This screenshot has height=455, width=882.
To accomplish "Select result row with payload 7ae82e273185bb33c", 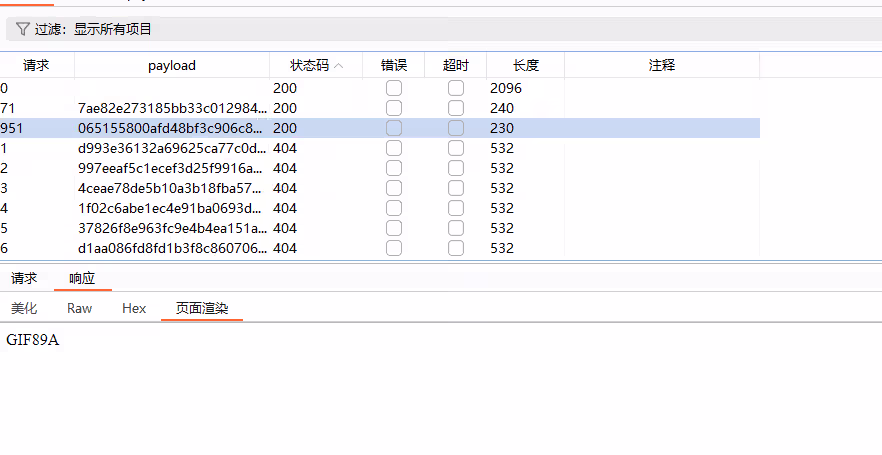I will pos(170,108).
